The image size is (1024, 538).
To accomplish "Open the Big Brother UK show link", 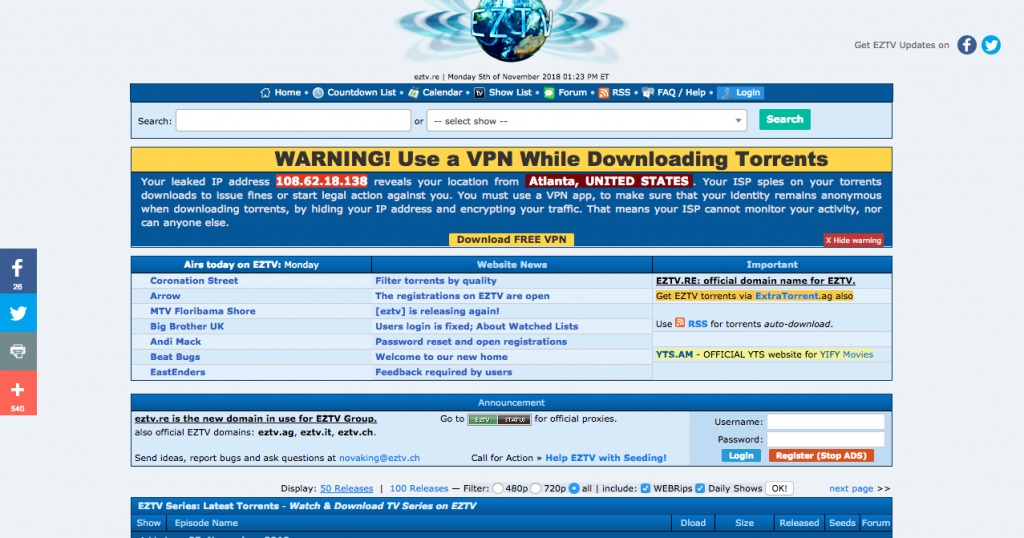I will click(187, 326).
